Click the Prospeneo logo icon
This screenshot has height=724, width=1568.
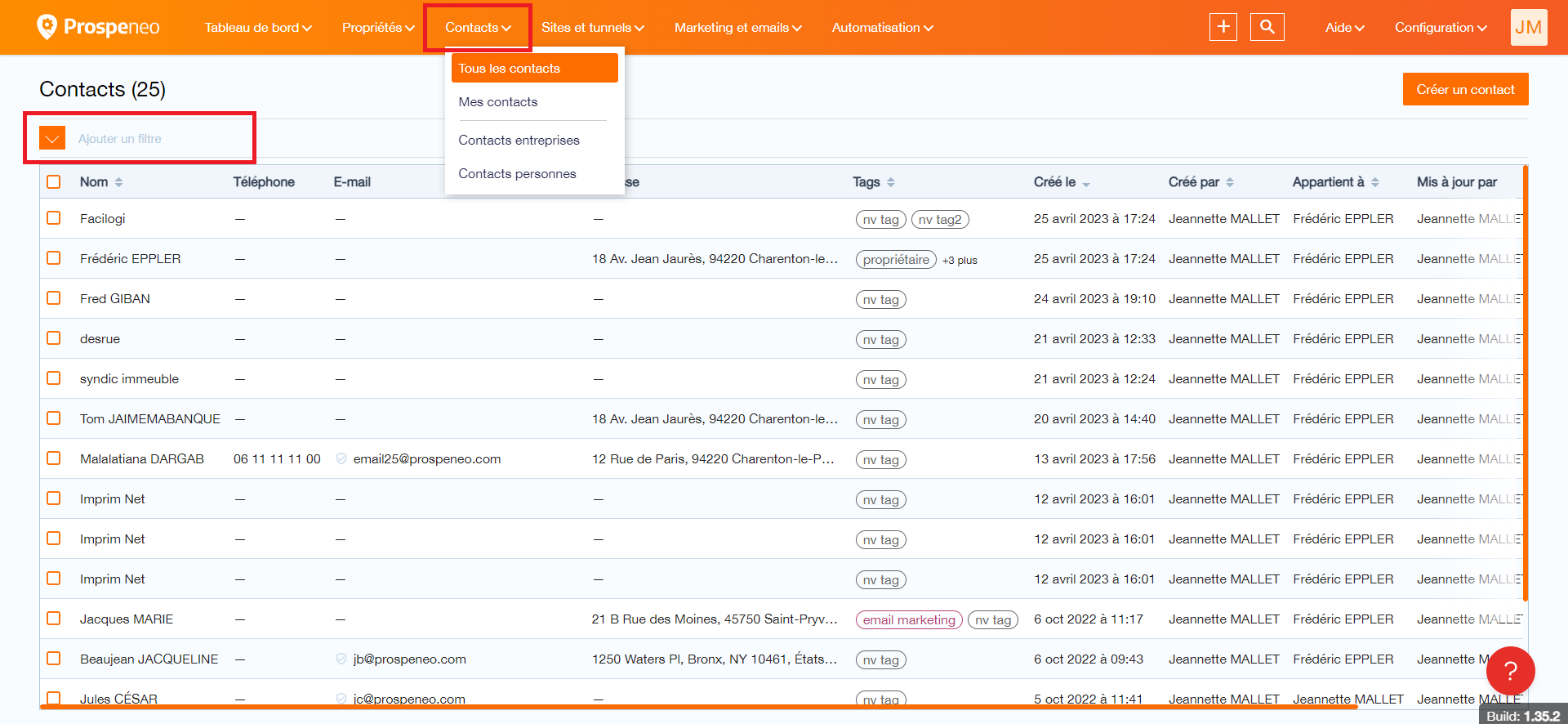click(47, 27)
